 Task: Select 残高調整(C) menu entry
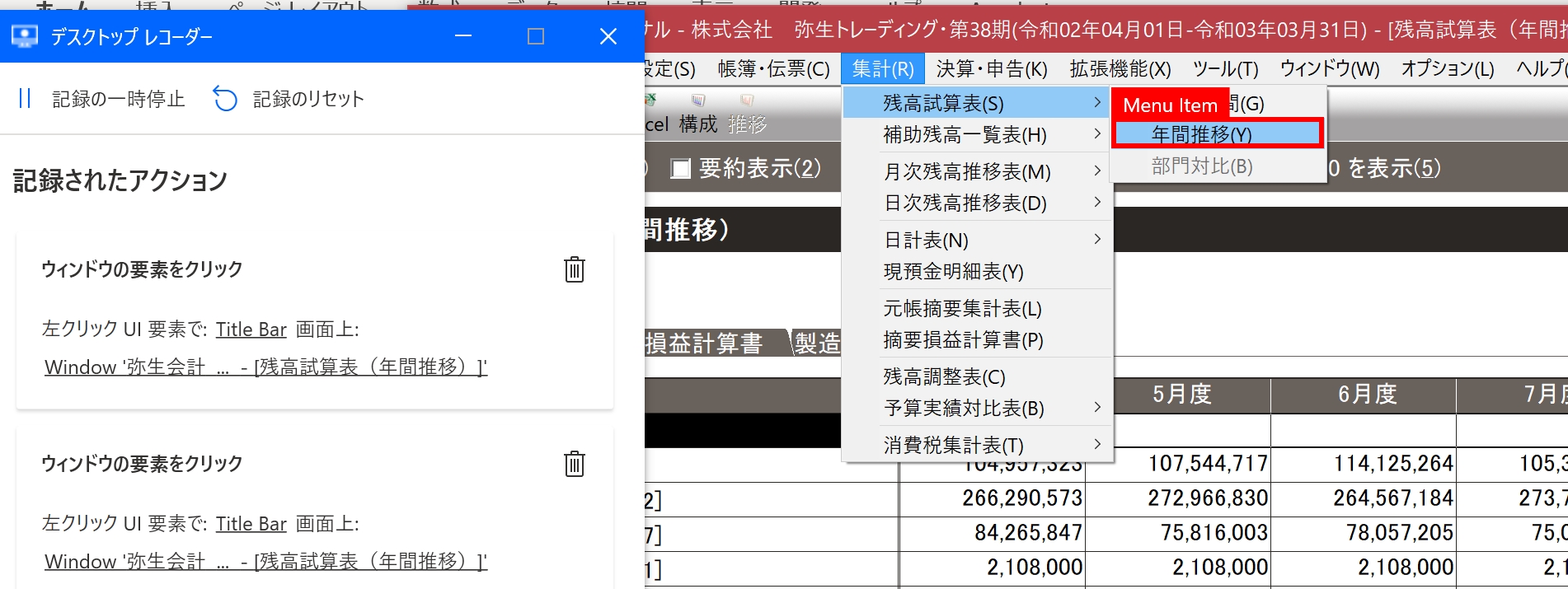pyautogui.click(x=944, y=376)
